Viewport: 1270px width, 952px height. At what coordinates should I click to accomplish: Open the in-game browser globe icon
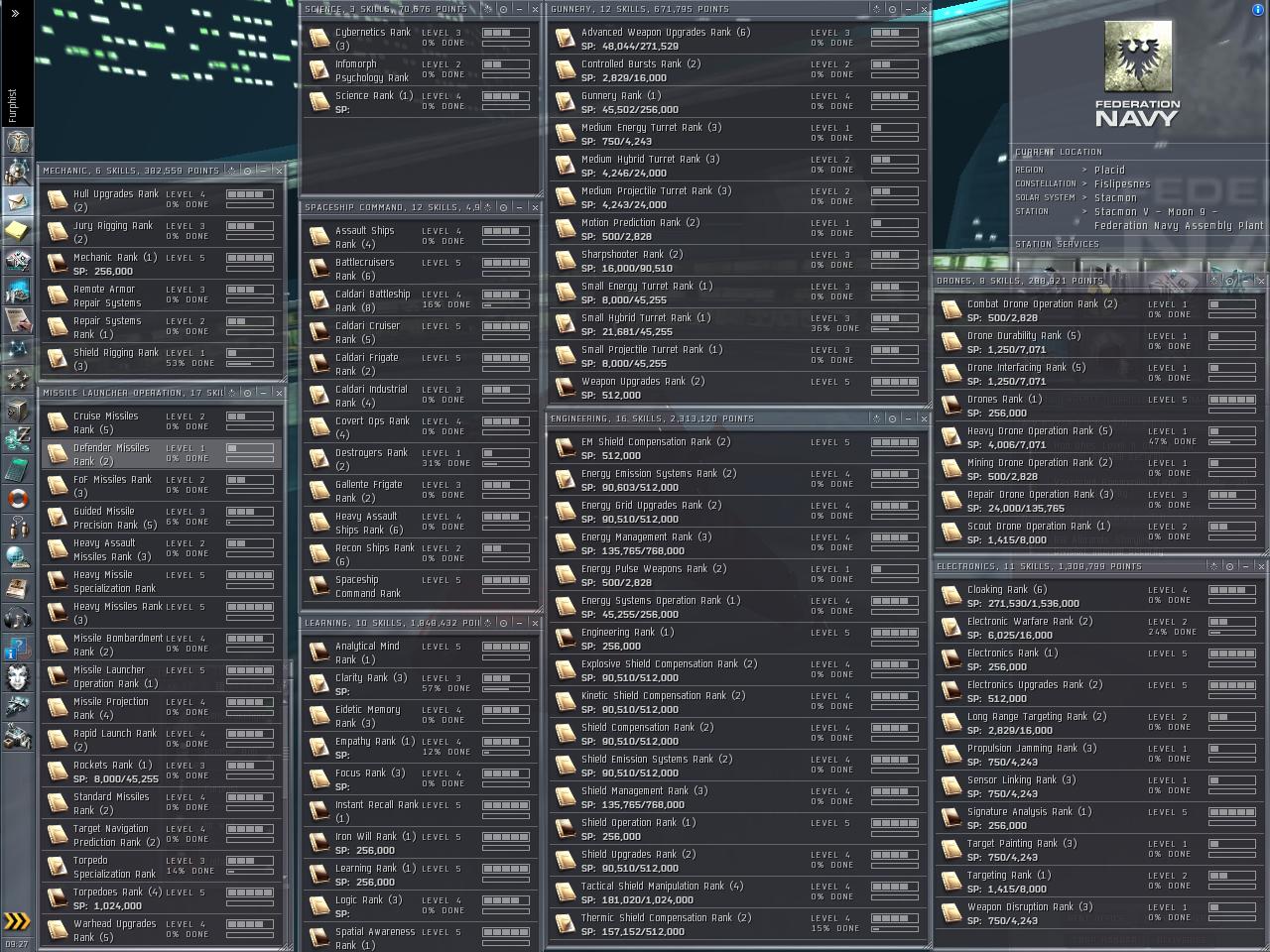point(17,557)
